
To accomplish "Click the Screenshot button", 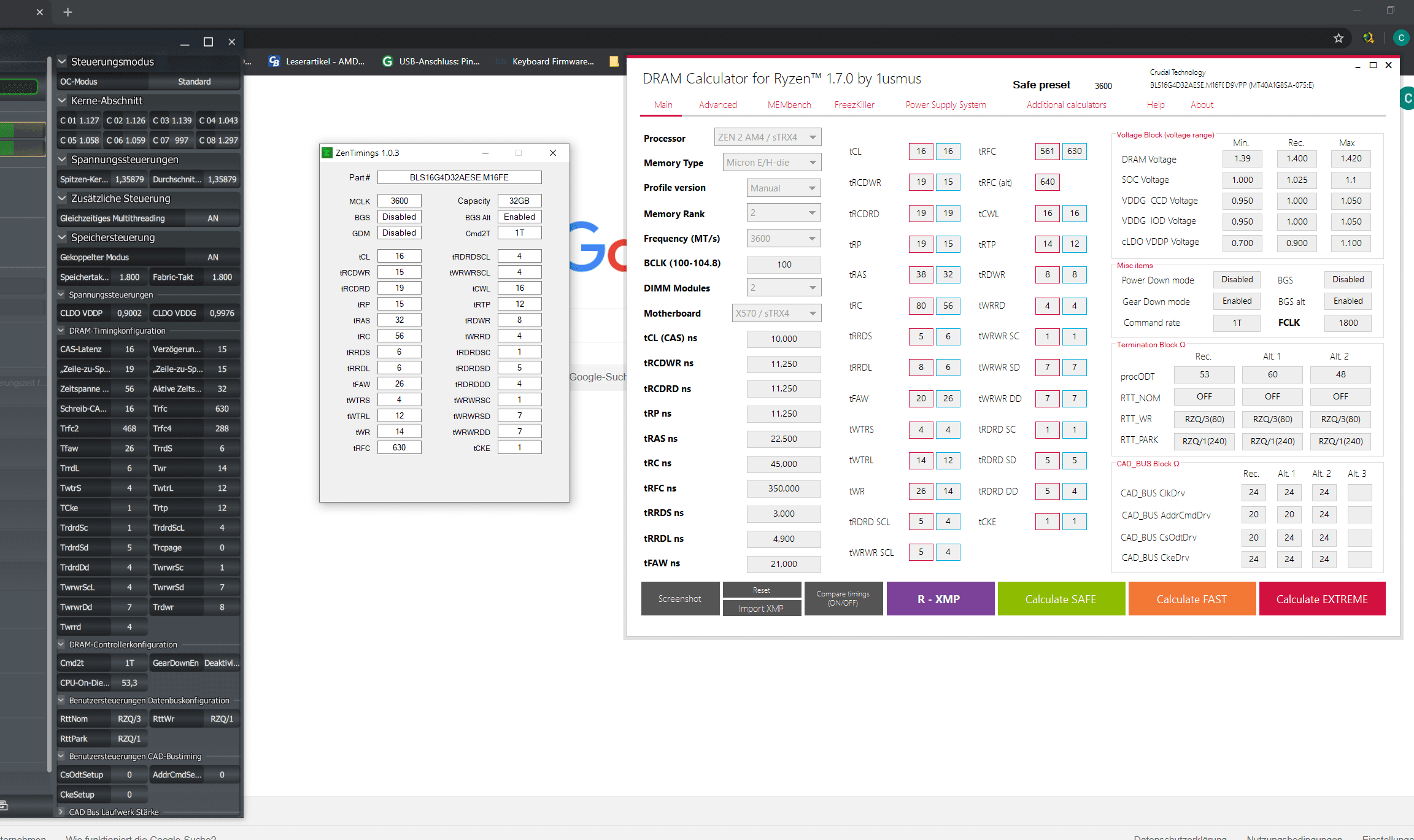I will 680,599.
